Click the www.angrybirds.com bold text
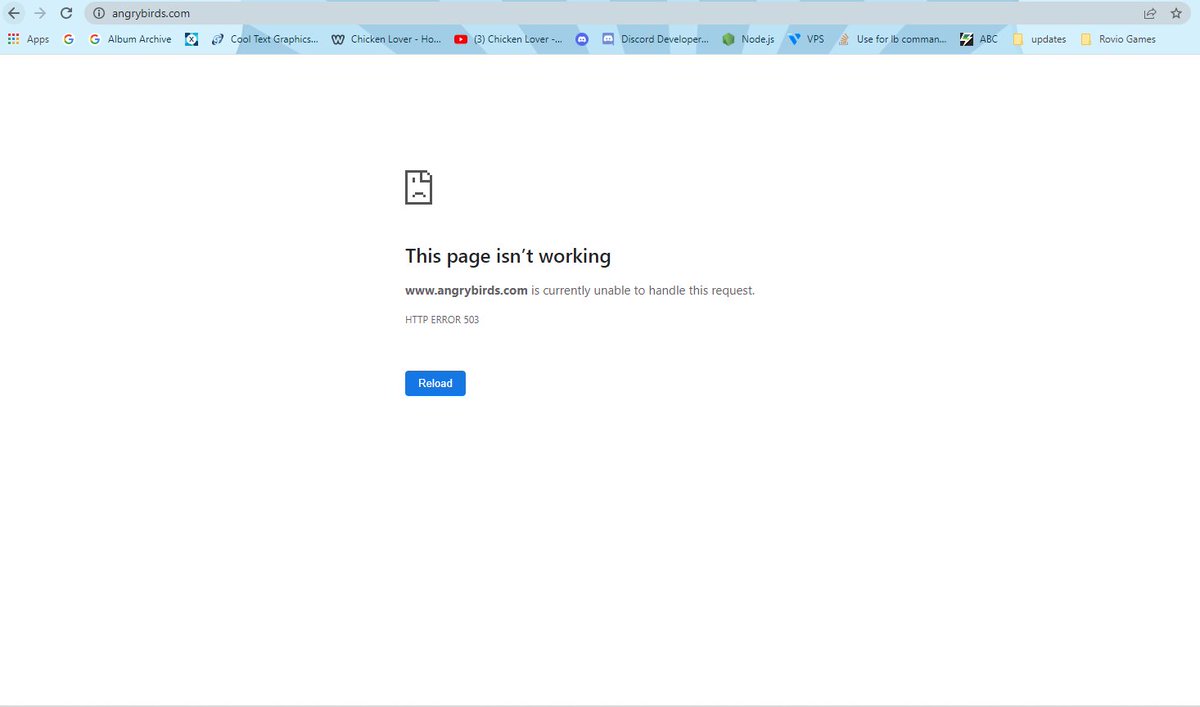Screen dimensions: 1200x707 coord(466,290)
